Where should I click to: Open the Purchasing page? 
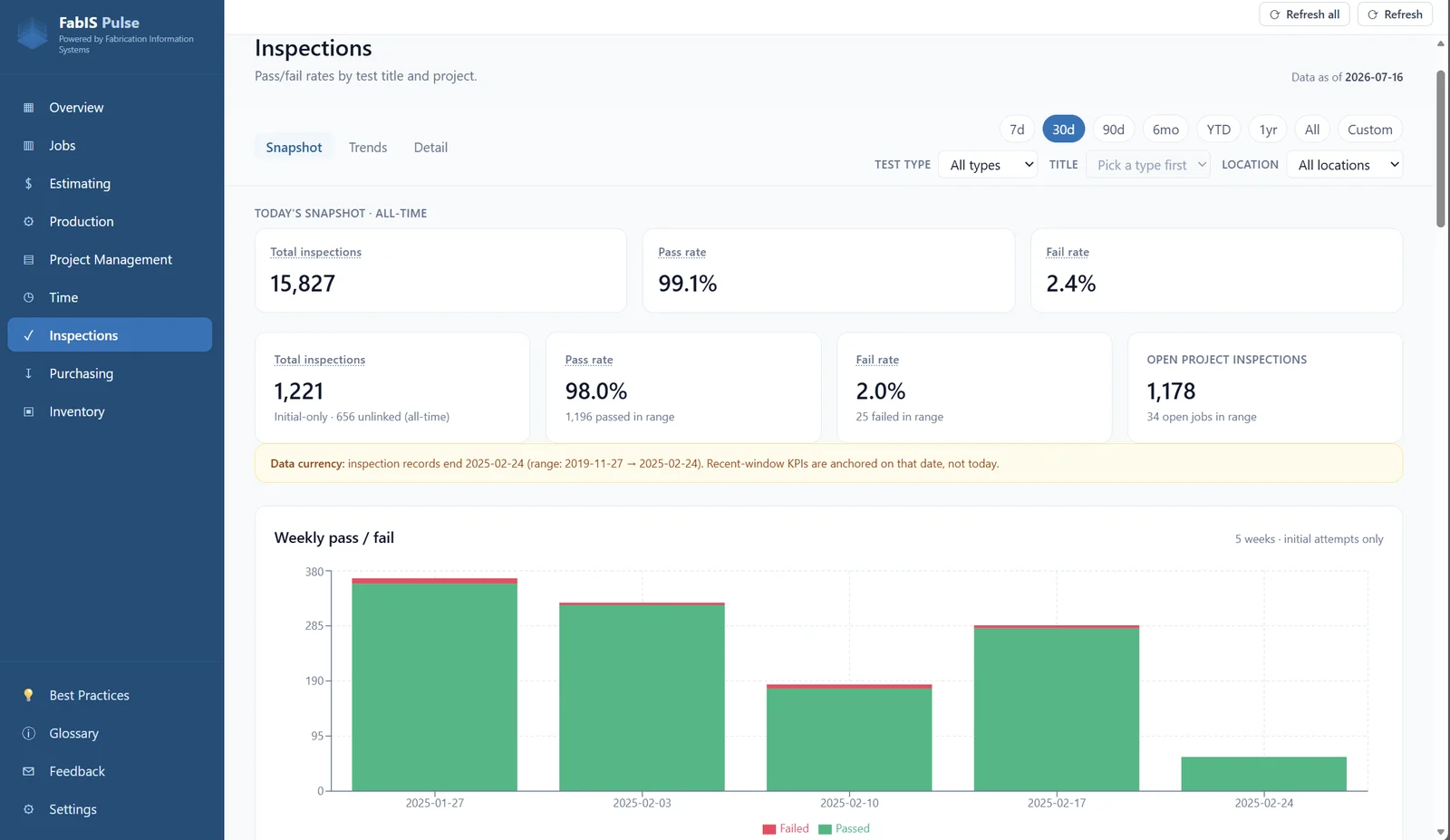[110, 373]
